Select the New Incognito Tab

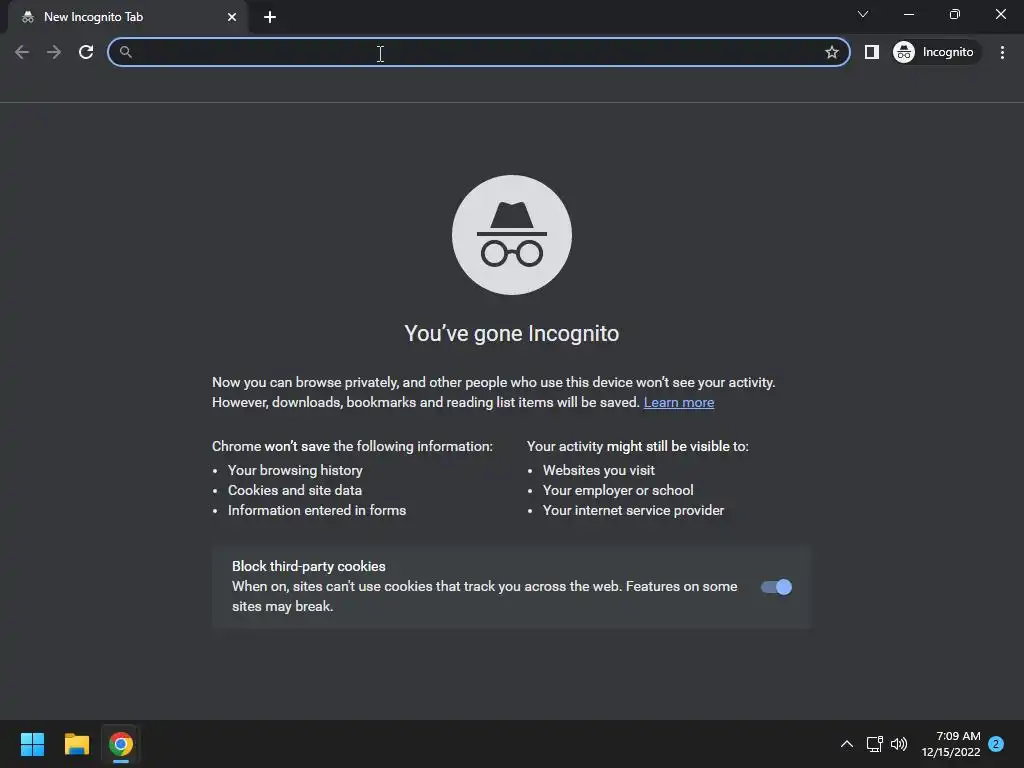(127, 17)
